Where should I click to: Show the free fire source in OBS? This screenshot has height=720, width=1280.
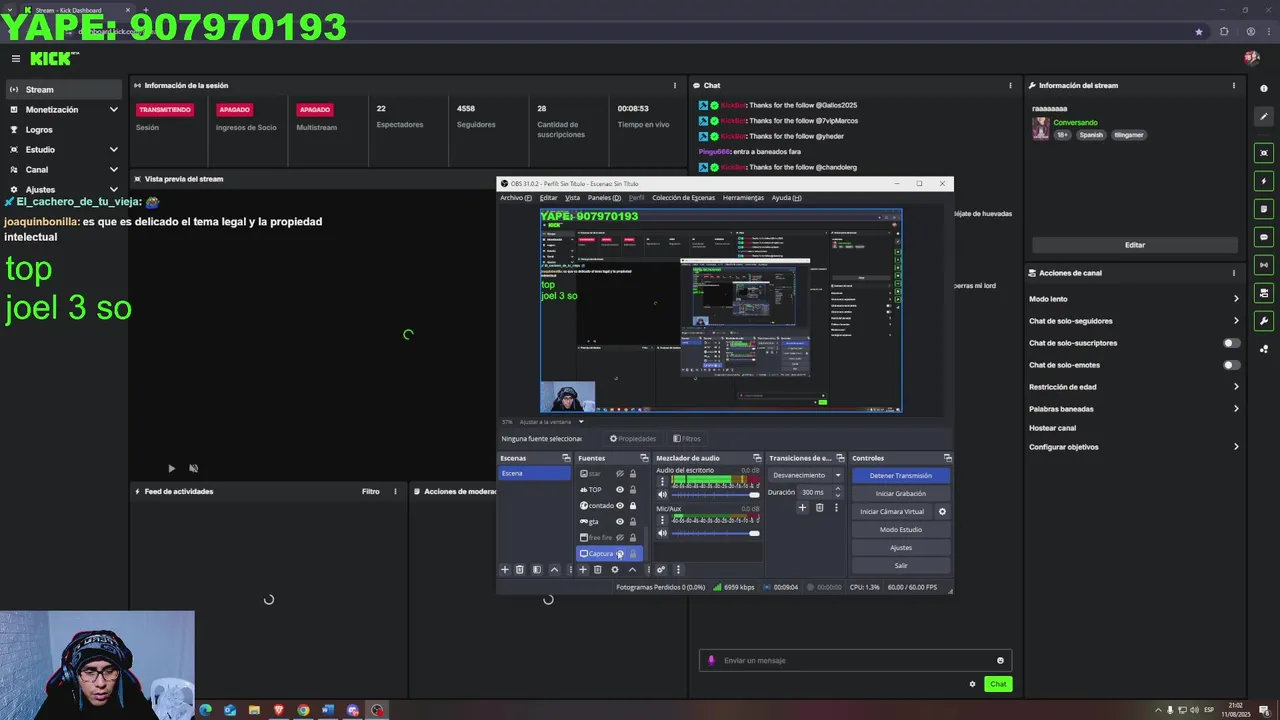[619, 538]
